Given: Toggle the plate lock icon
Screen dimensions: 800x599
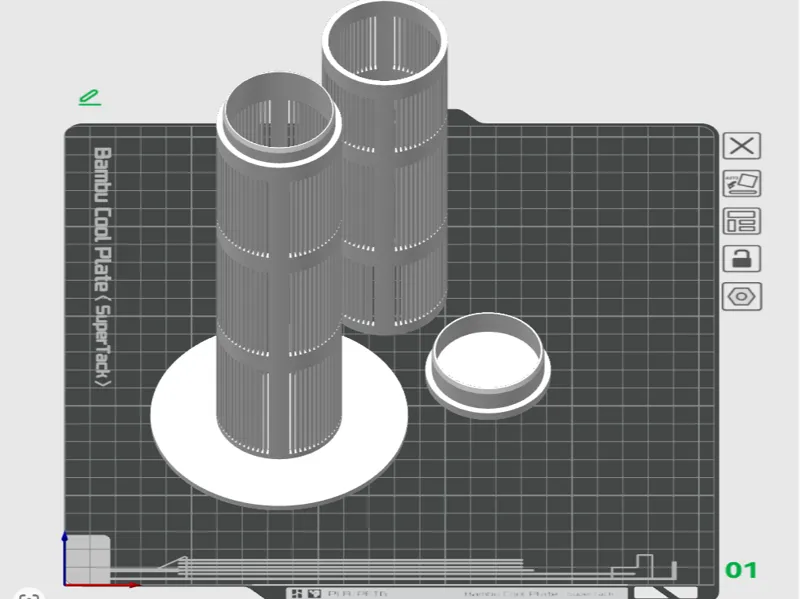Looking at the screenshot, I should click(742, 258).
